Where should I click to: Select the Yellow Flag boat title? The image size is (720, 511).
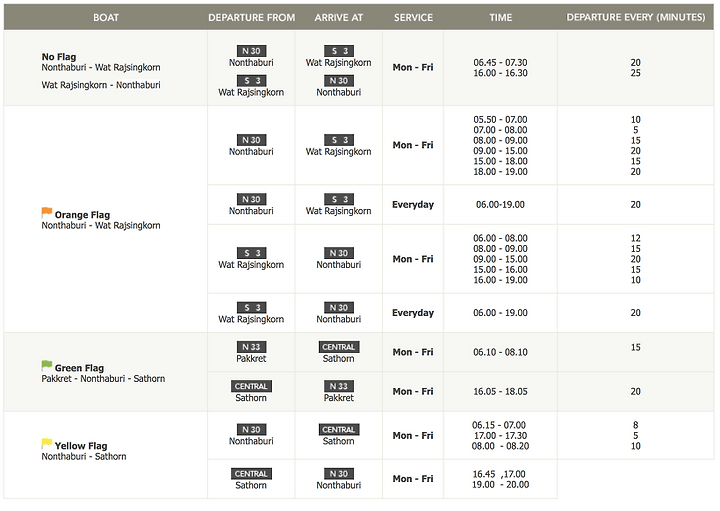click(x=81, y=446)
